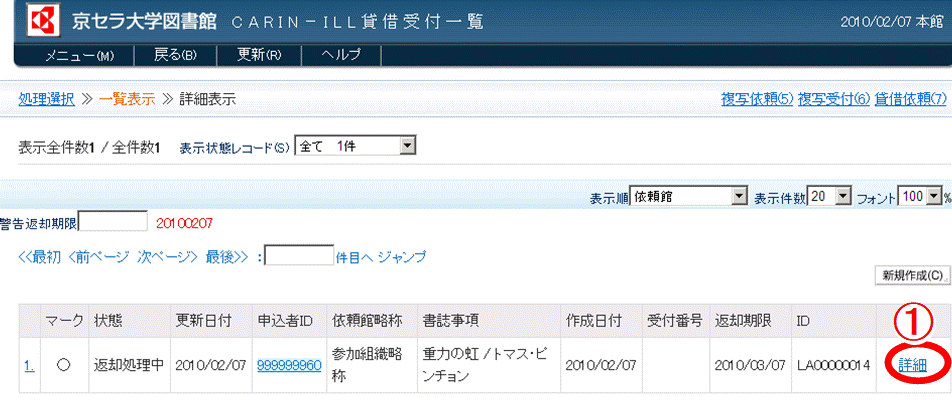Click the 更新日付 column header
The image size is (952, 401).
(211, 322)
